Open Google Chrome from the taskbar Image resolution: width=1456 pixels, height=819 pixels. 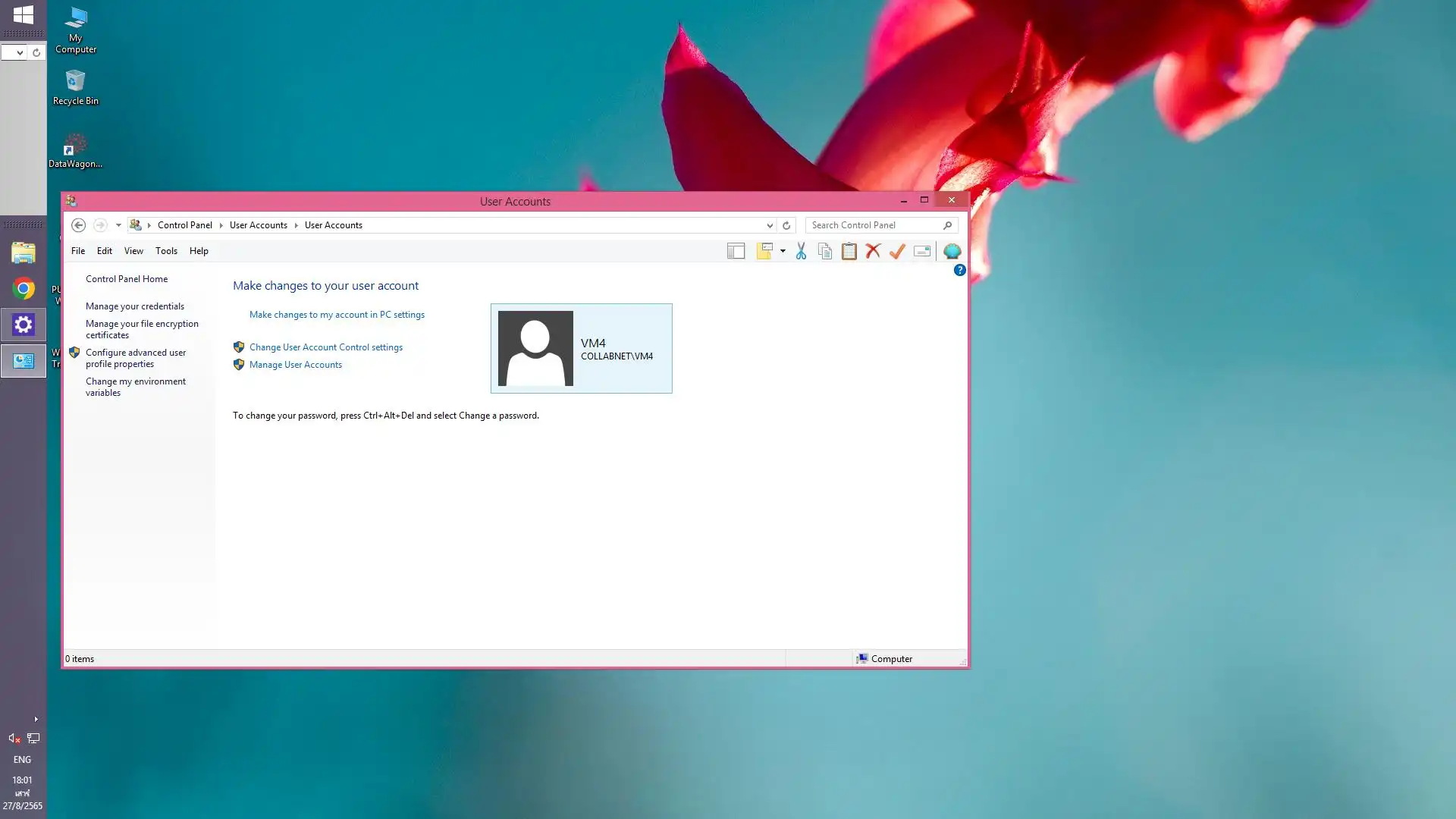coord(24,288)
